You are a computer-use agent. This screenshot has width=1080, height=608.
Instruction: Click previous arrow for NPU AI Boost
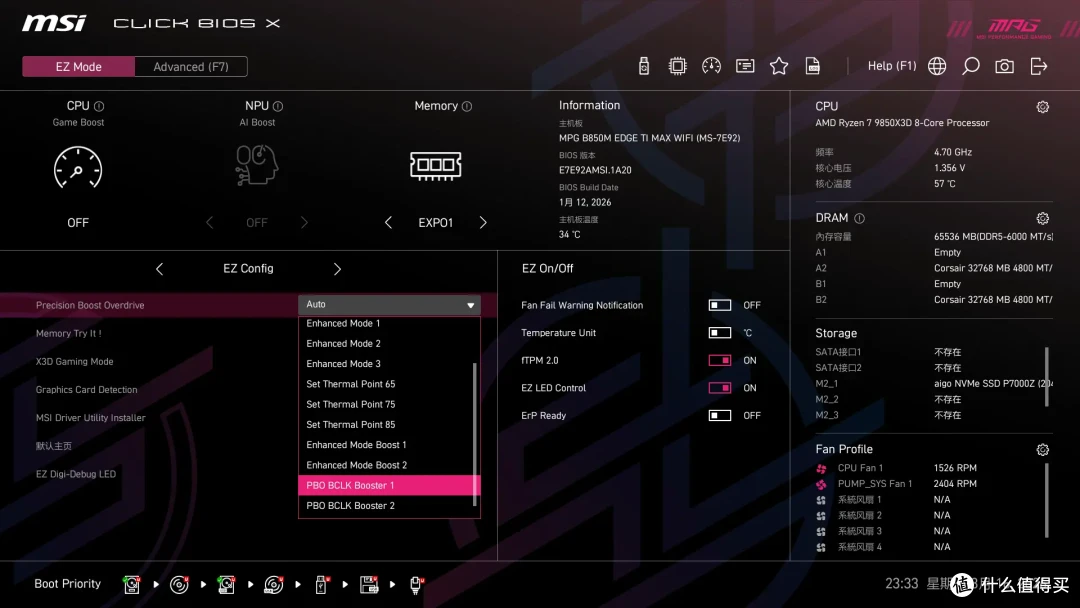tap(209, 222)
